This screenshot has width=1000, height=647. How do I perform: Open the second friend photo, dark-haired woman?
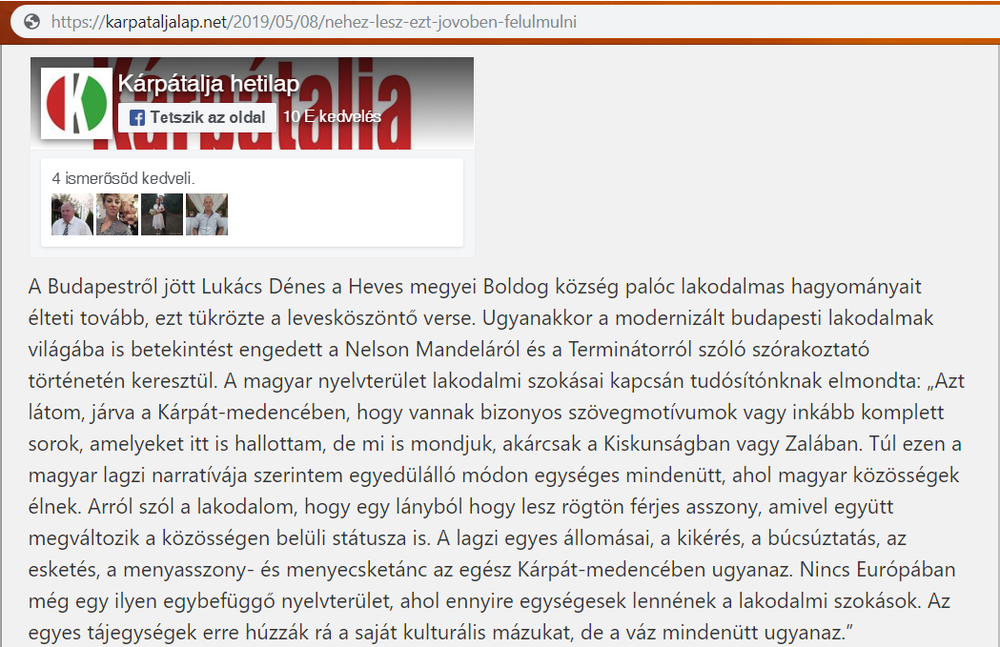tap(117, 214)
